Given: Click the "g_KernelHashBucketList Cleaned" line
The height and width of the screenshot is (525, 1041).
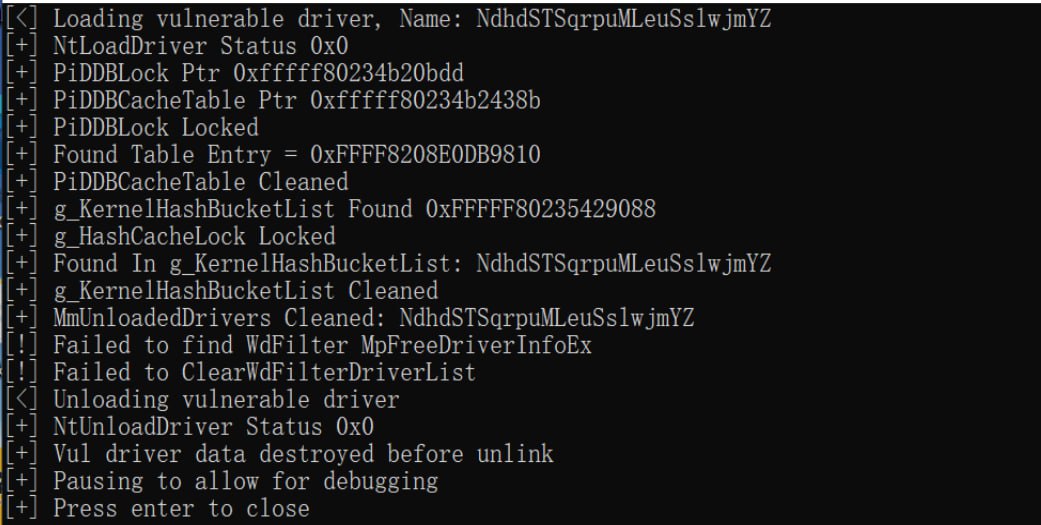Looking at the screenshot, I should pos(245,291).
